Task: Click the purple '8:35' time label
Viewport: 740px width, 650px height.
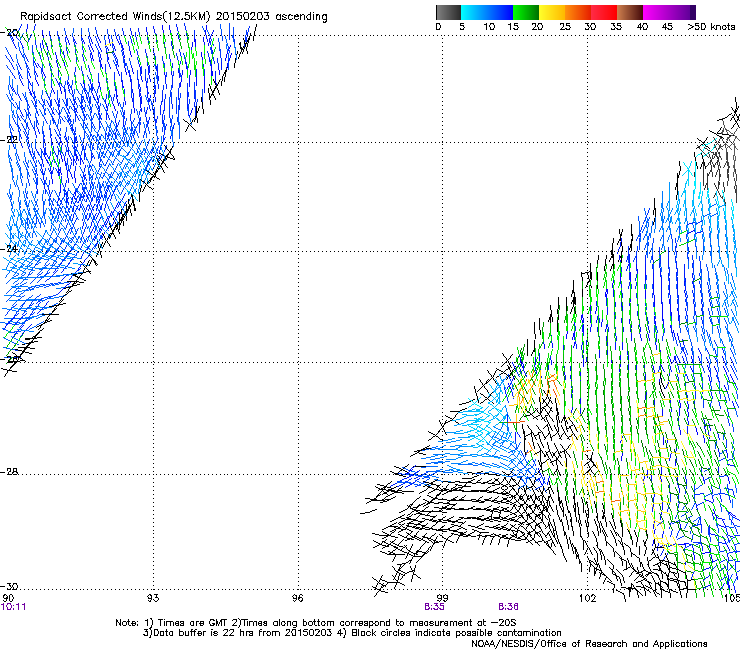Action: click(434, 607)
